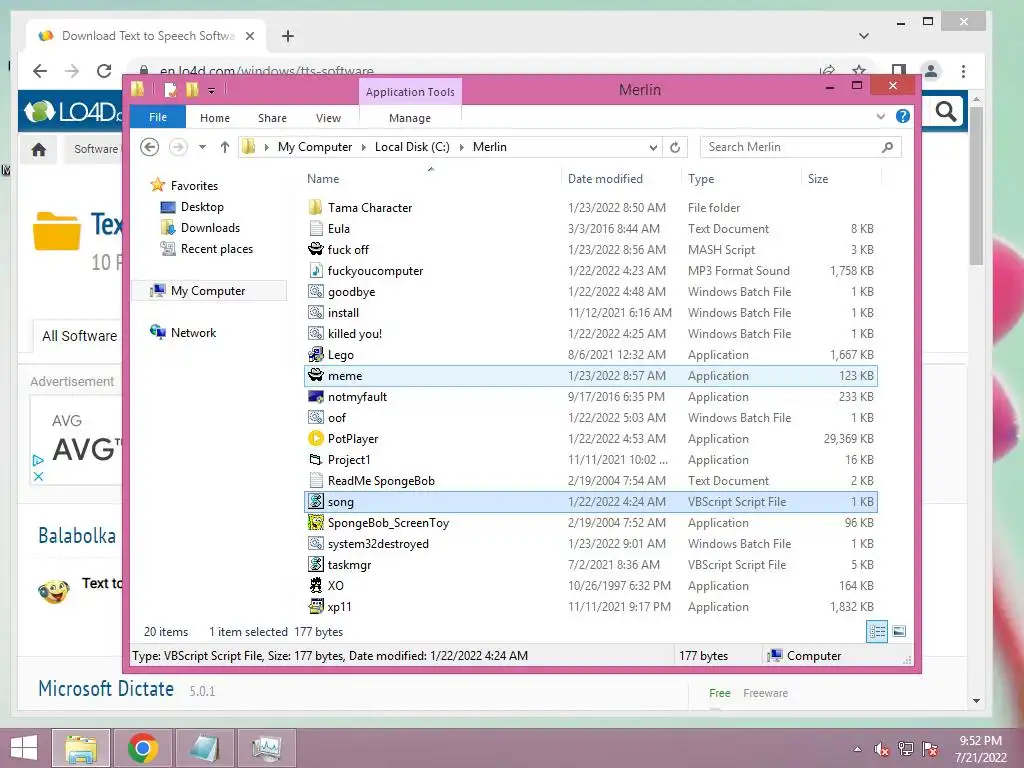Select the Application Tools contextual tab

point(410,92)
